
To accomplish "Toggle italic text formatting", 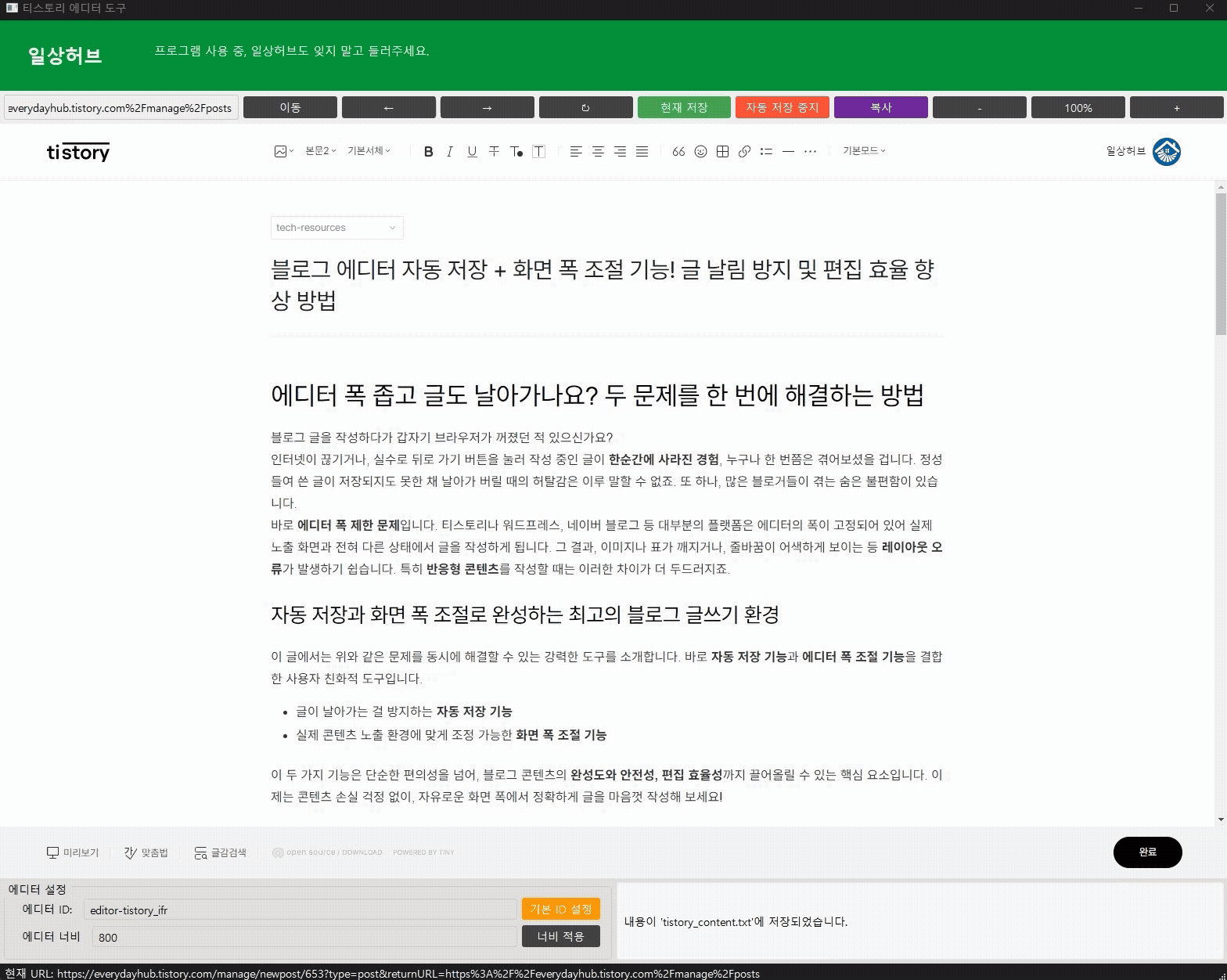I will (450, 152).
